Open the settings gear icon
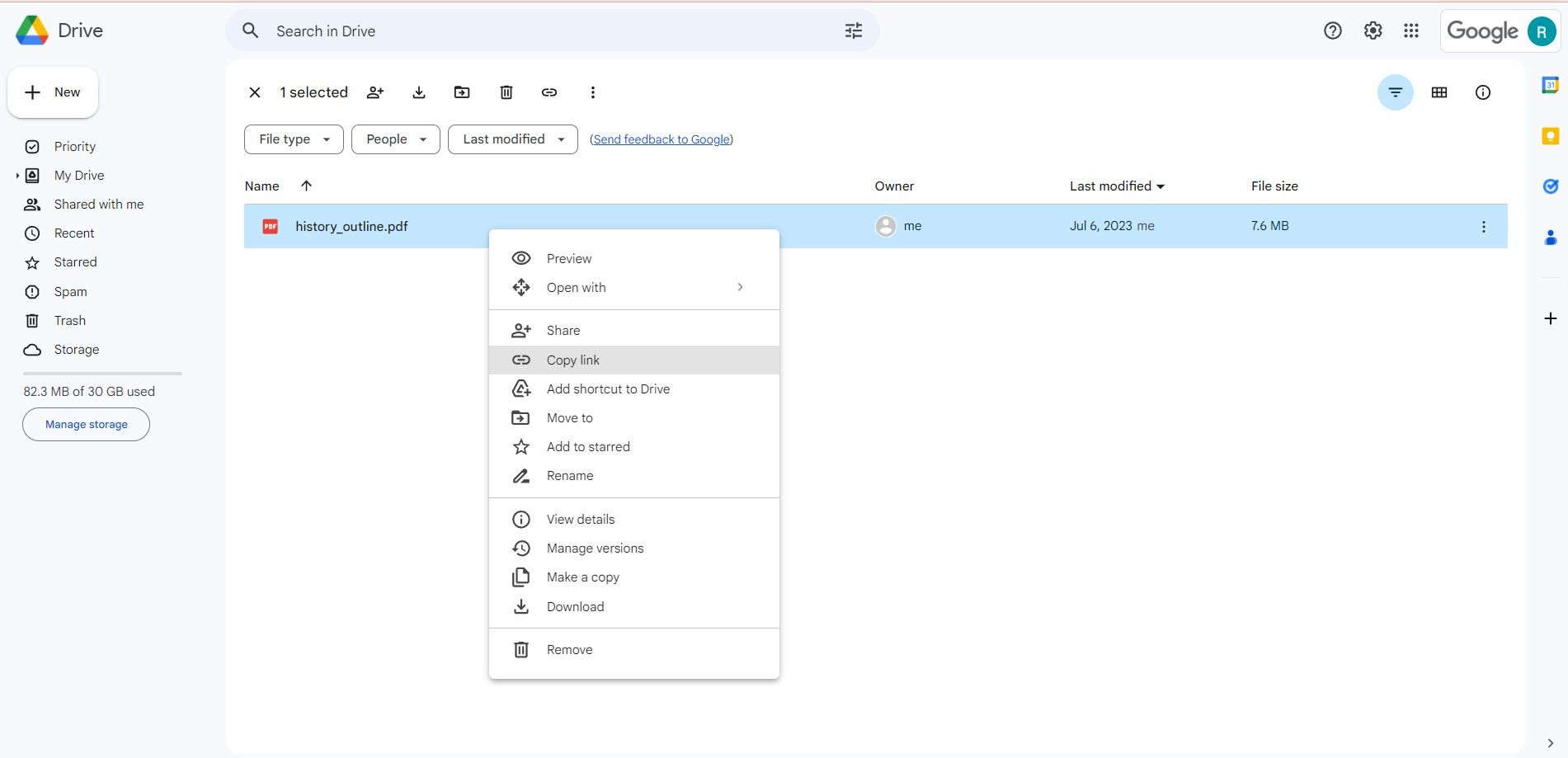 coord(1373,31)
